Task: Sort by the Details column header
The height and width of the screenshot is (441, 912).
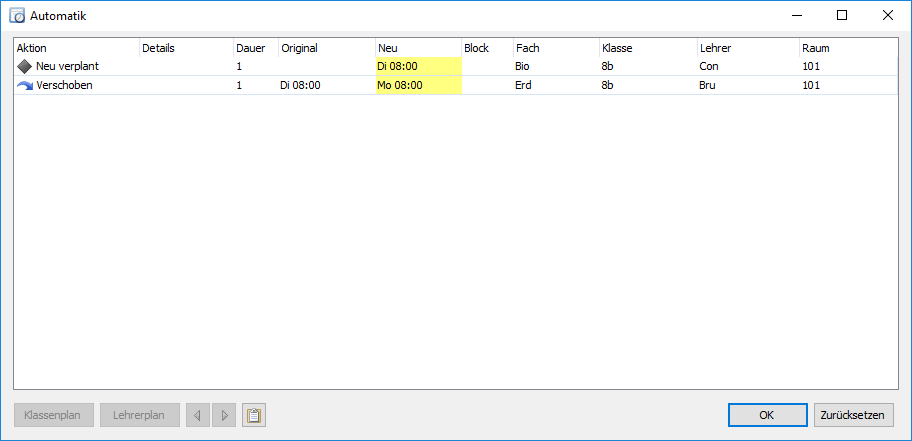Action: point(187,48)
